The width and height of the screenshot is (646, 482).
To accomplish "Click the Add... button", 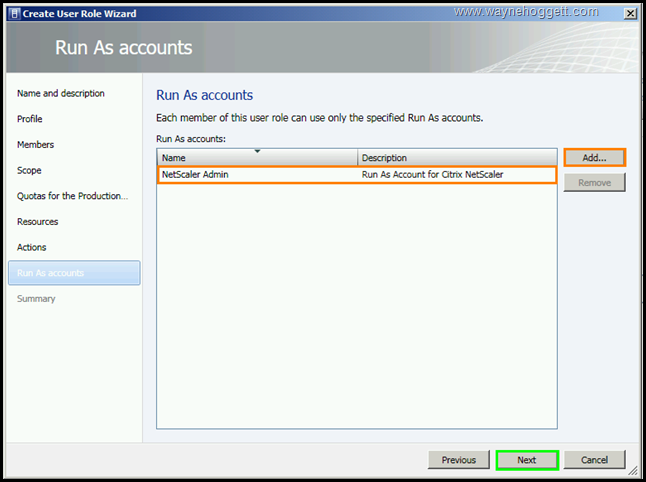I will (594, 158).
